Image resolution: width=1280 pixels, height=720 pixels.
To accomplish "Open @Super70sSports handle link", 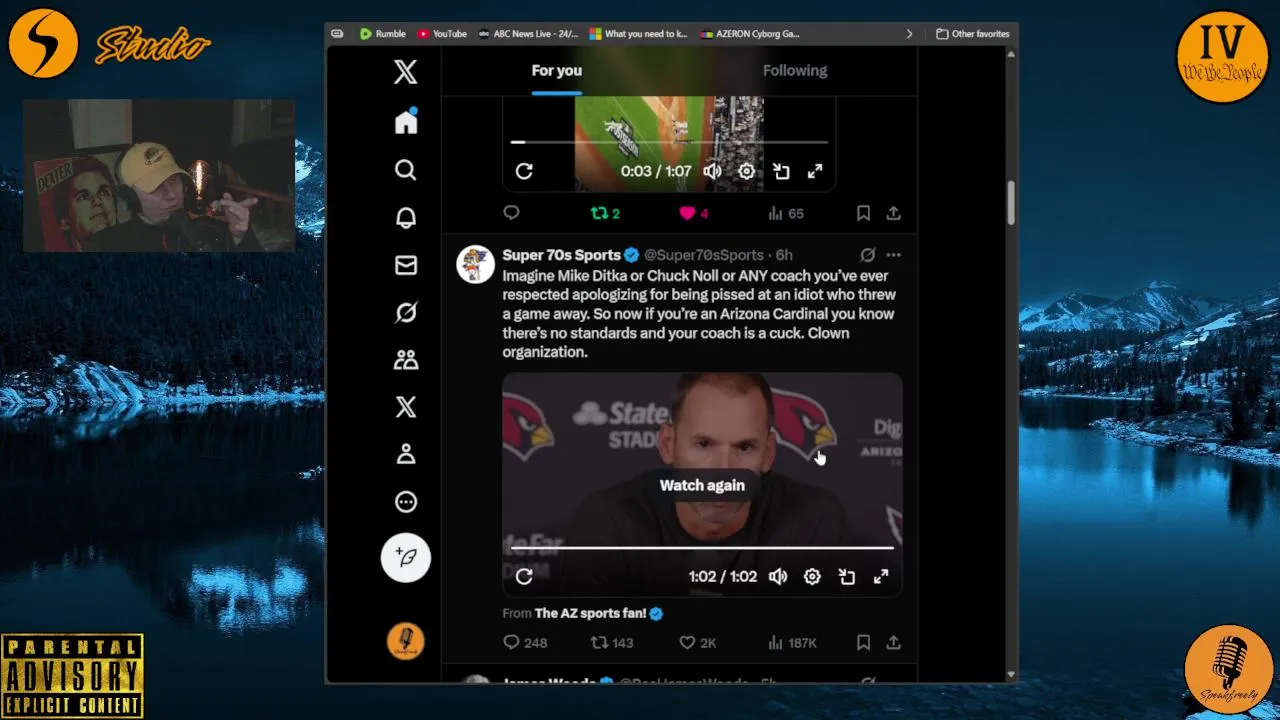I will pos(703,255).
